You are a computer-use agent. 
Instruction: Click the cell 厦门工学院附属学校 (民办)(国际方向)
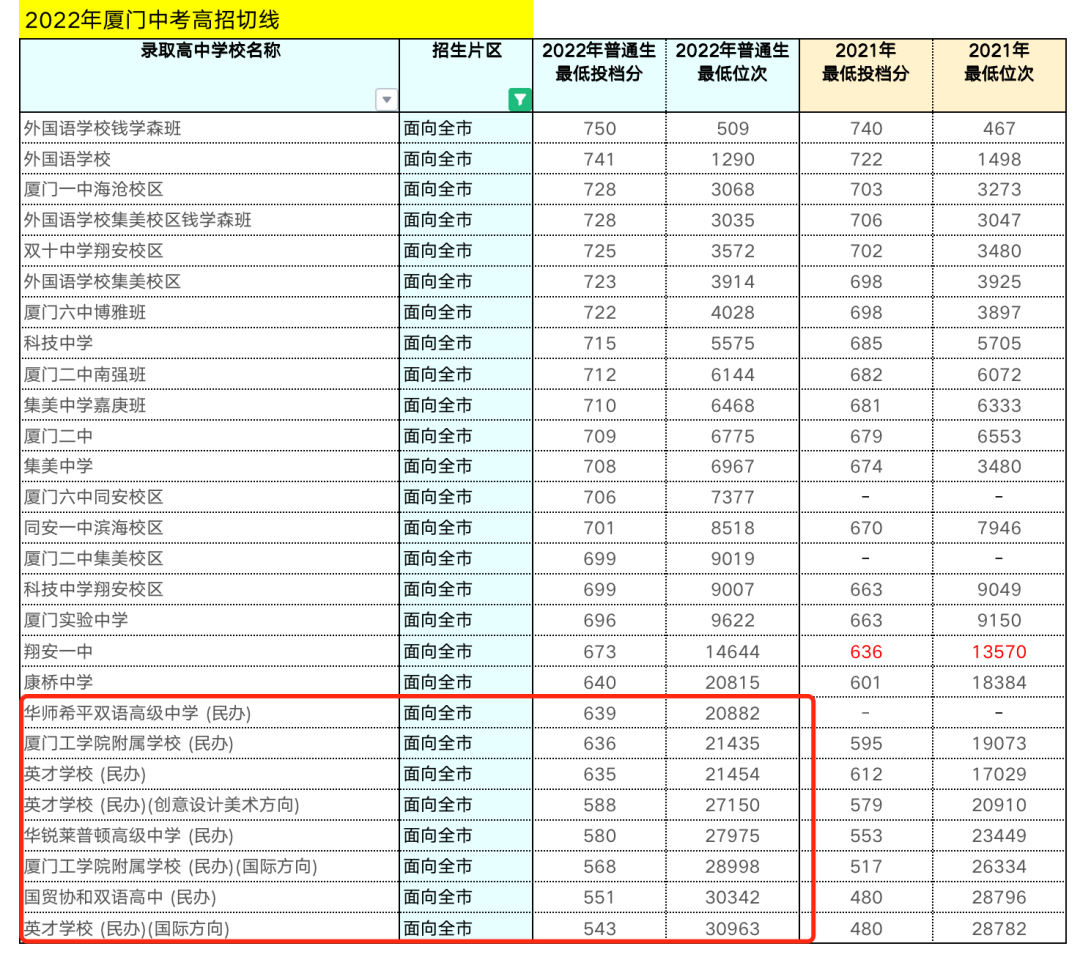tap(210, 866)
